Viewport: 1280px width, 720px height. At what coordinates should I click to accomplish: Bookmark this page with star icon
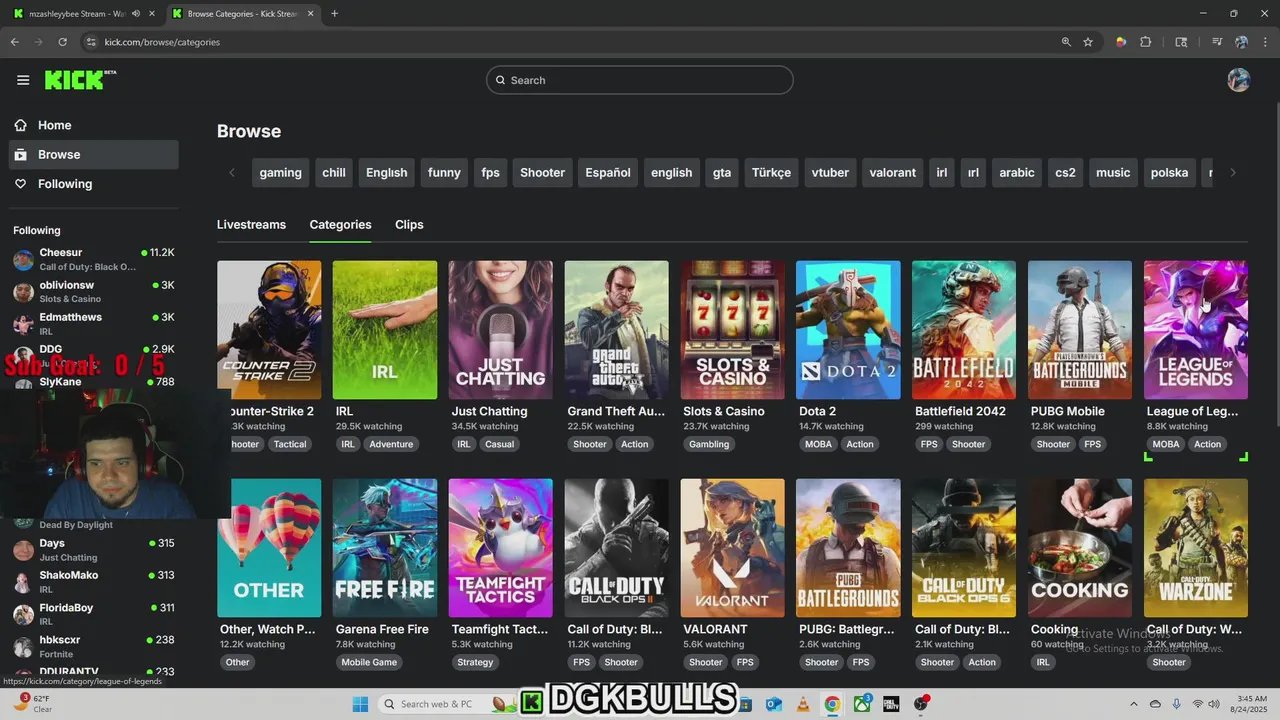pyautogui.click(x=1088, y=42)
